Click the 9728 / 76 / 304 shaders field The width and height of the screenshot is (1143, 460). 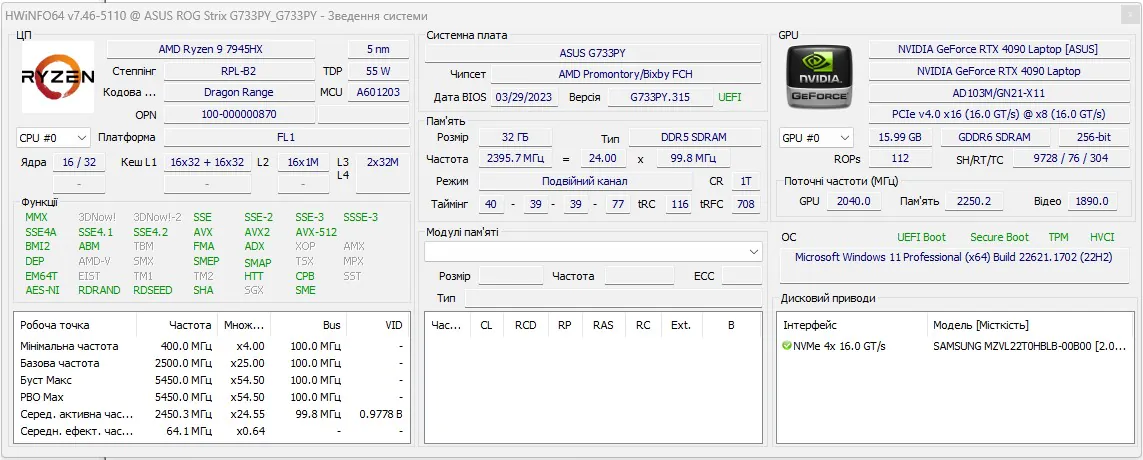pyautogui.click(x=1071, y=158)
